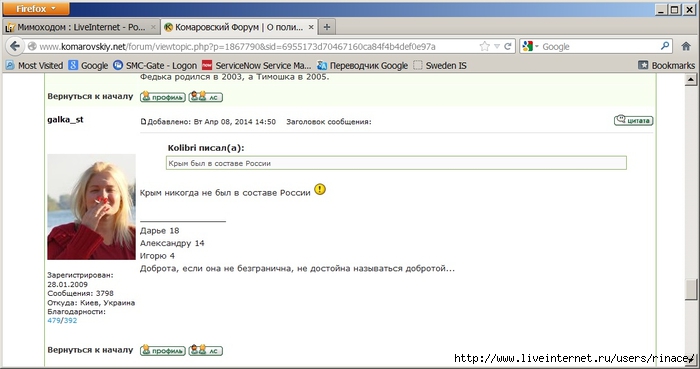Bookmark this page with the star icon

pyautogui.click(x=484, y=46)
